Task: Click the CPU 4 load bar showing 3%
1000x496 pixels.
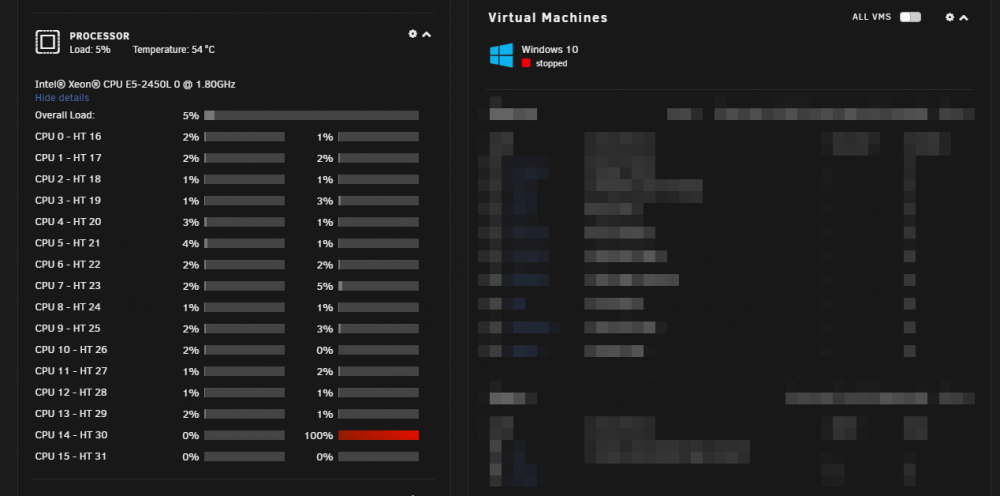Action: pos(244,222)
